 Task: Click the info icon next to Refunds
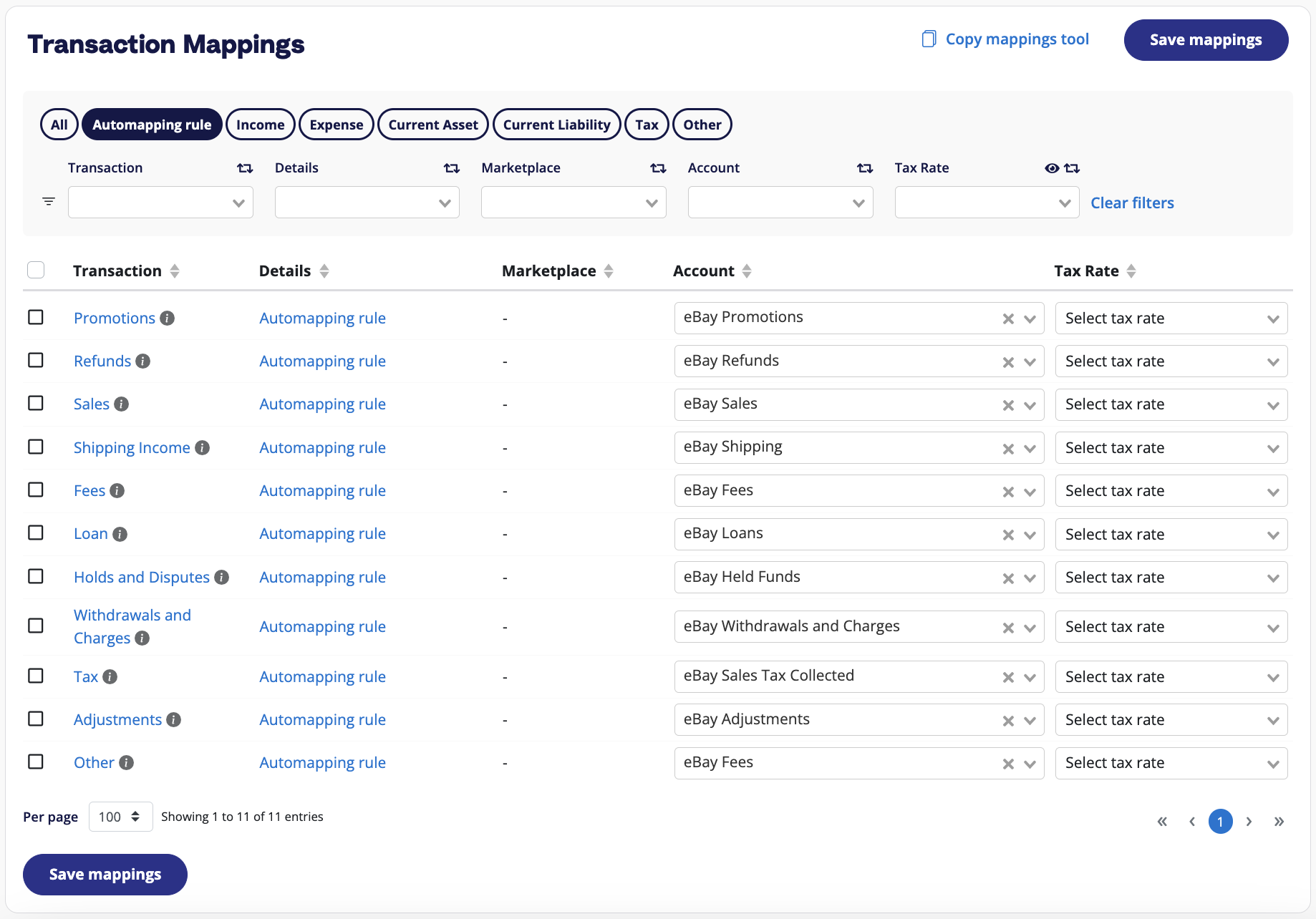click(142, 361)
